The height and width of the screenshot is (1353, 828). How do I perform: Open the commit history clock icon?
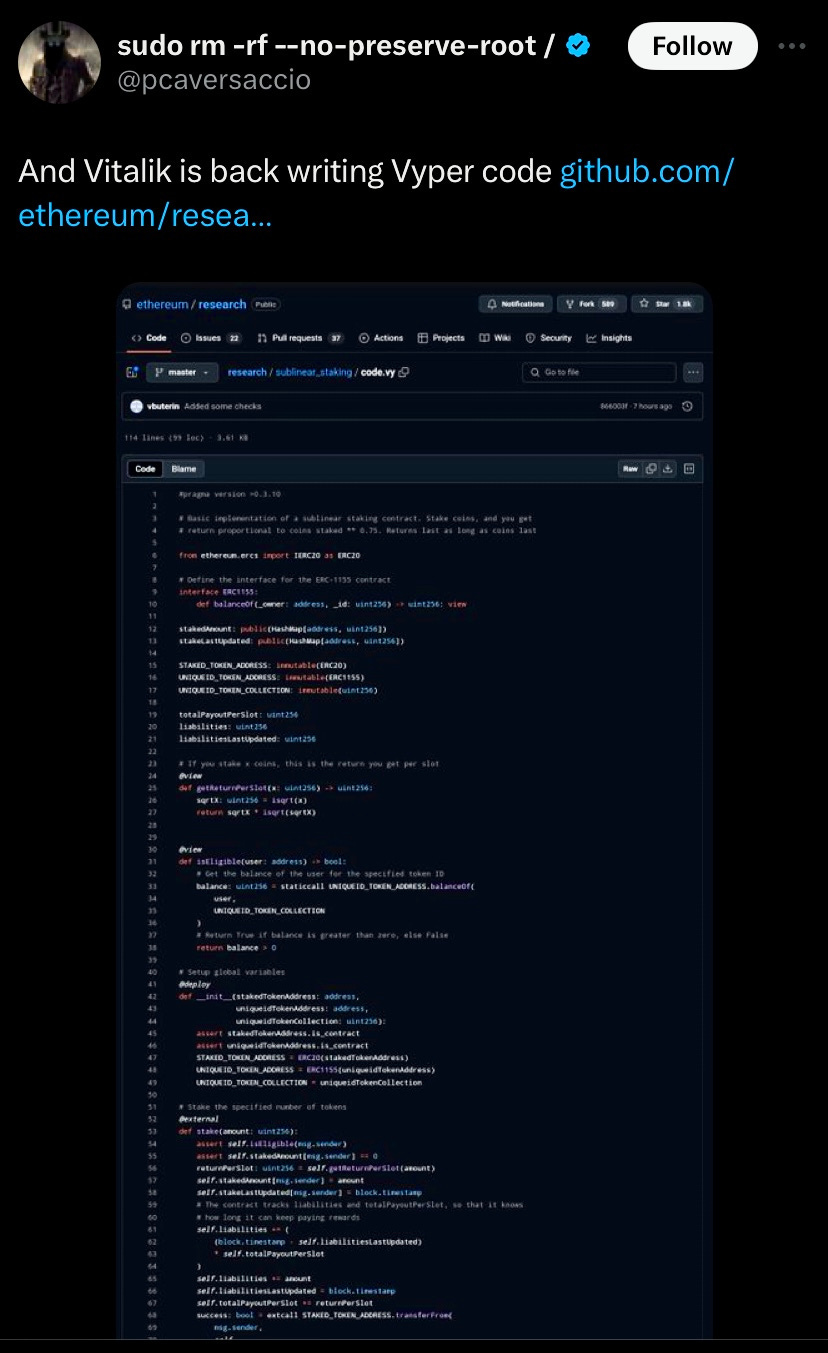coord(687,406)
